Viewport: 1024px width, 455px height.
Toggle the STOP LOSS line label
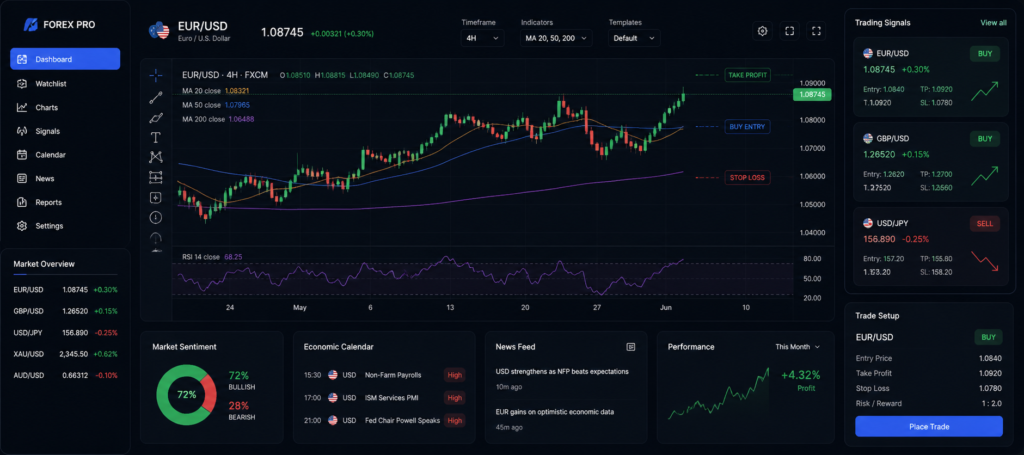747,178
